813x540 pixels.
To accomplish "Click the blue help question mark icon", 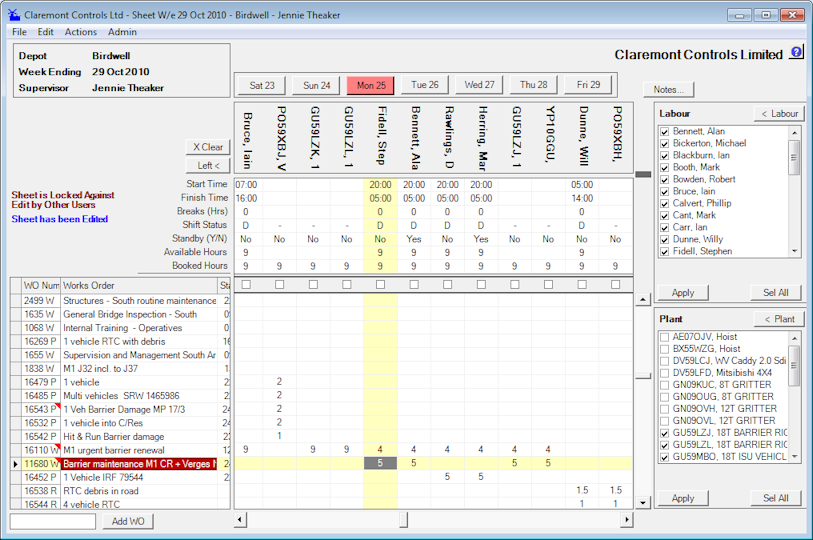I will 796,53.
